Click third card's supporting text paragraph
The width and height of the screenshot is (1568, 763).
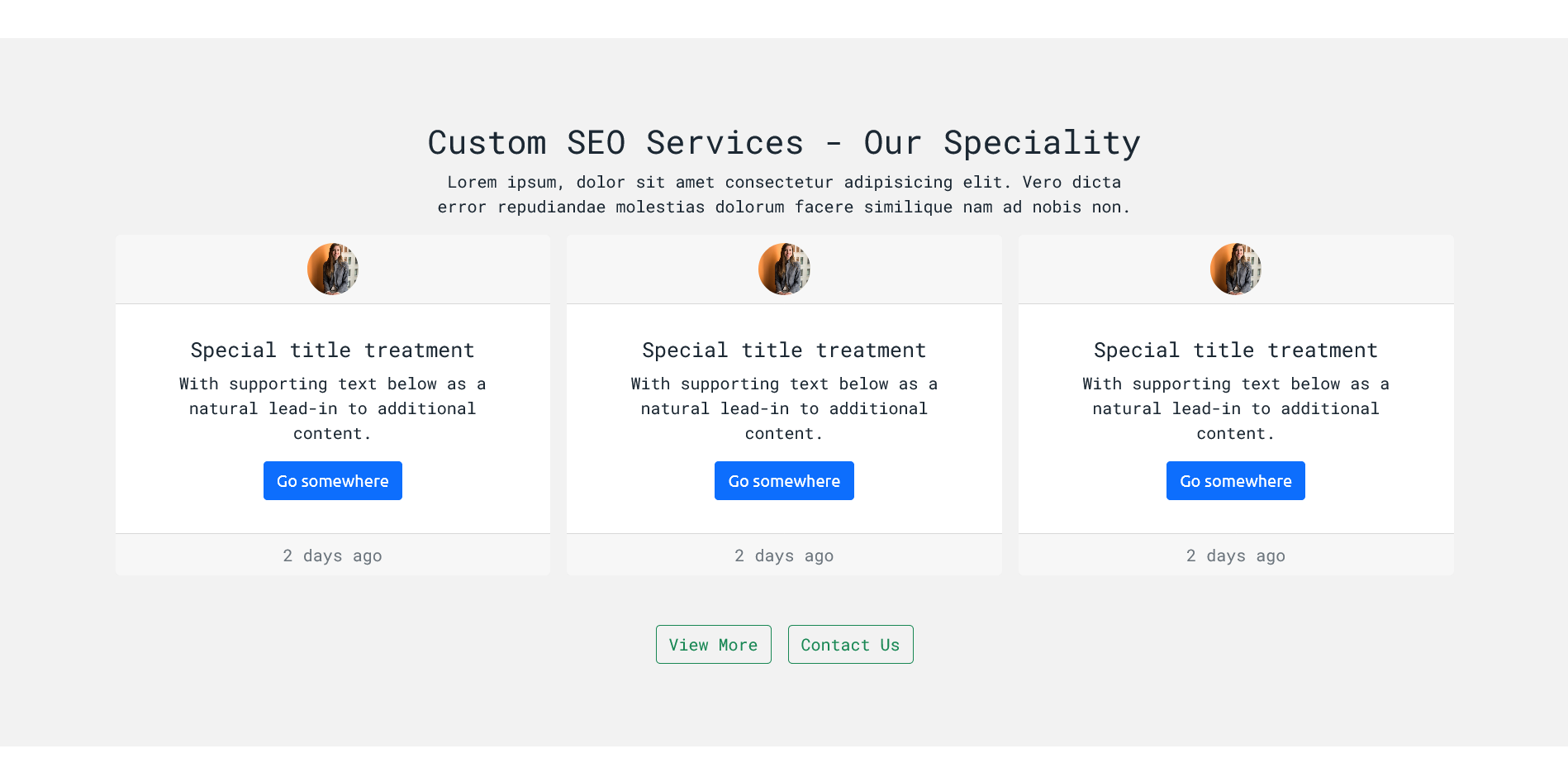click(x=1236, y=408)
